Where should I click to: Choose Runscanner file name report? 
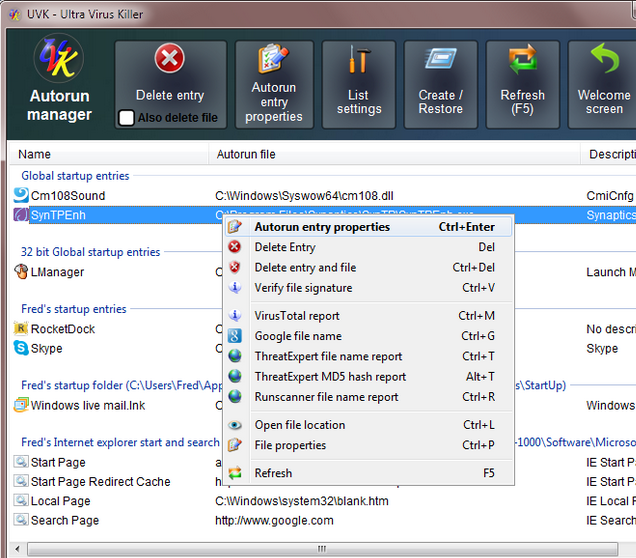[367, 397]
